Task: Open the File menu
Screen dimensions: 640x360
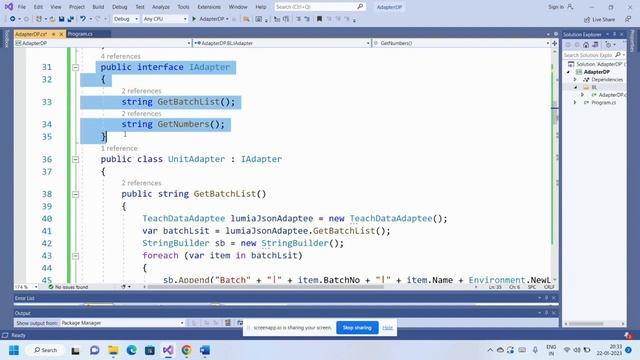Action: point(22,7)
